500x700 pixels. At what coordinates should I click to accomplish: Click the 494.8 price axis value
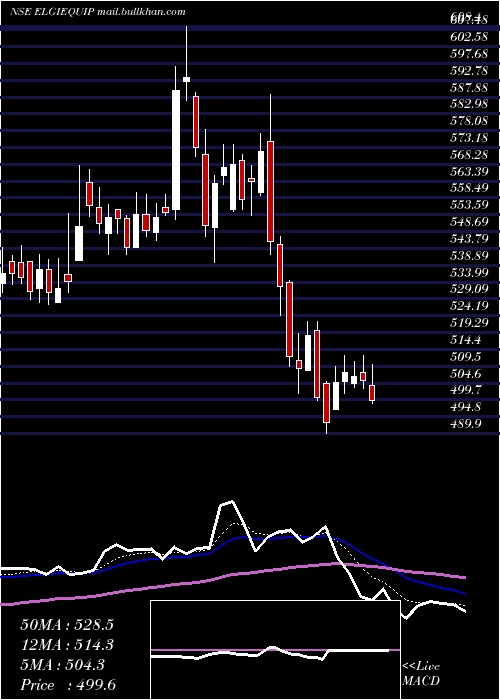(466, 407)
